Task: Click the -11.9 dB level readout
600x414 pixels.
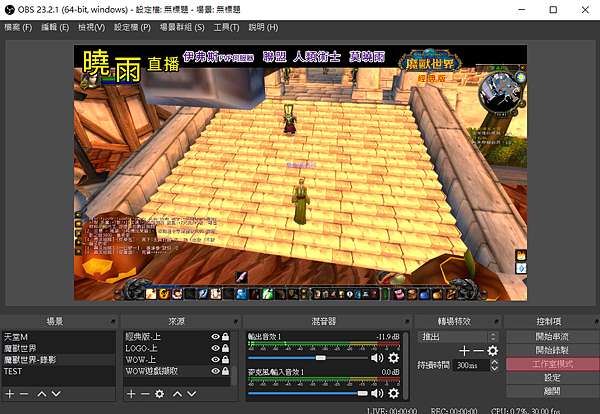Action: click(x=388, y=337)
